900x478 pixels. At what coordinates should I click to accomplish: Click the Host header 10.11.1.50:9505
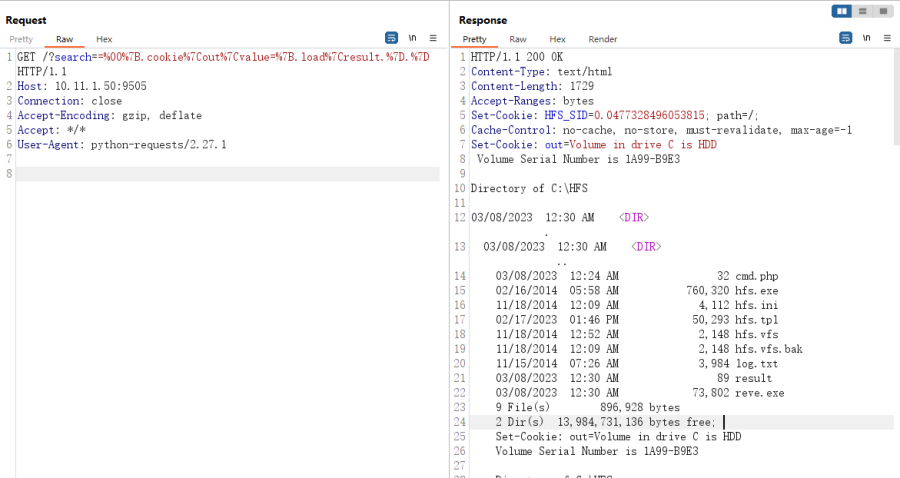[x=82, y=86]
